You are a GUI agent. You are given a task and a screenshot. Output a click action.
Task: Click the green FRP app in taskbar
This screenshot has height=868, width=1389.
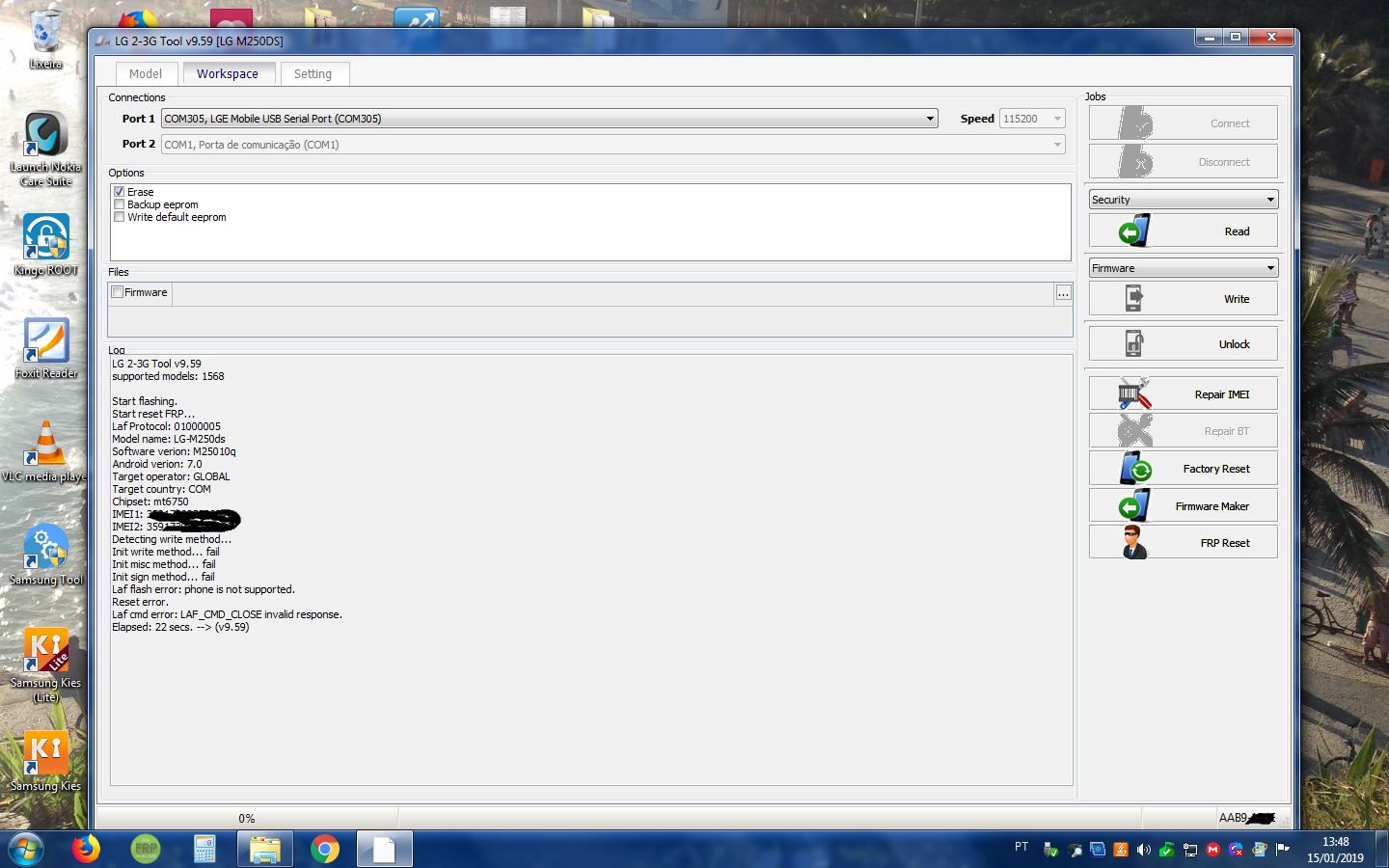coord(146,850)
